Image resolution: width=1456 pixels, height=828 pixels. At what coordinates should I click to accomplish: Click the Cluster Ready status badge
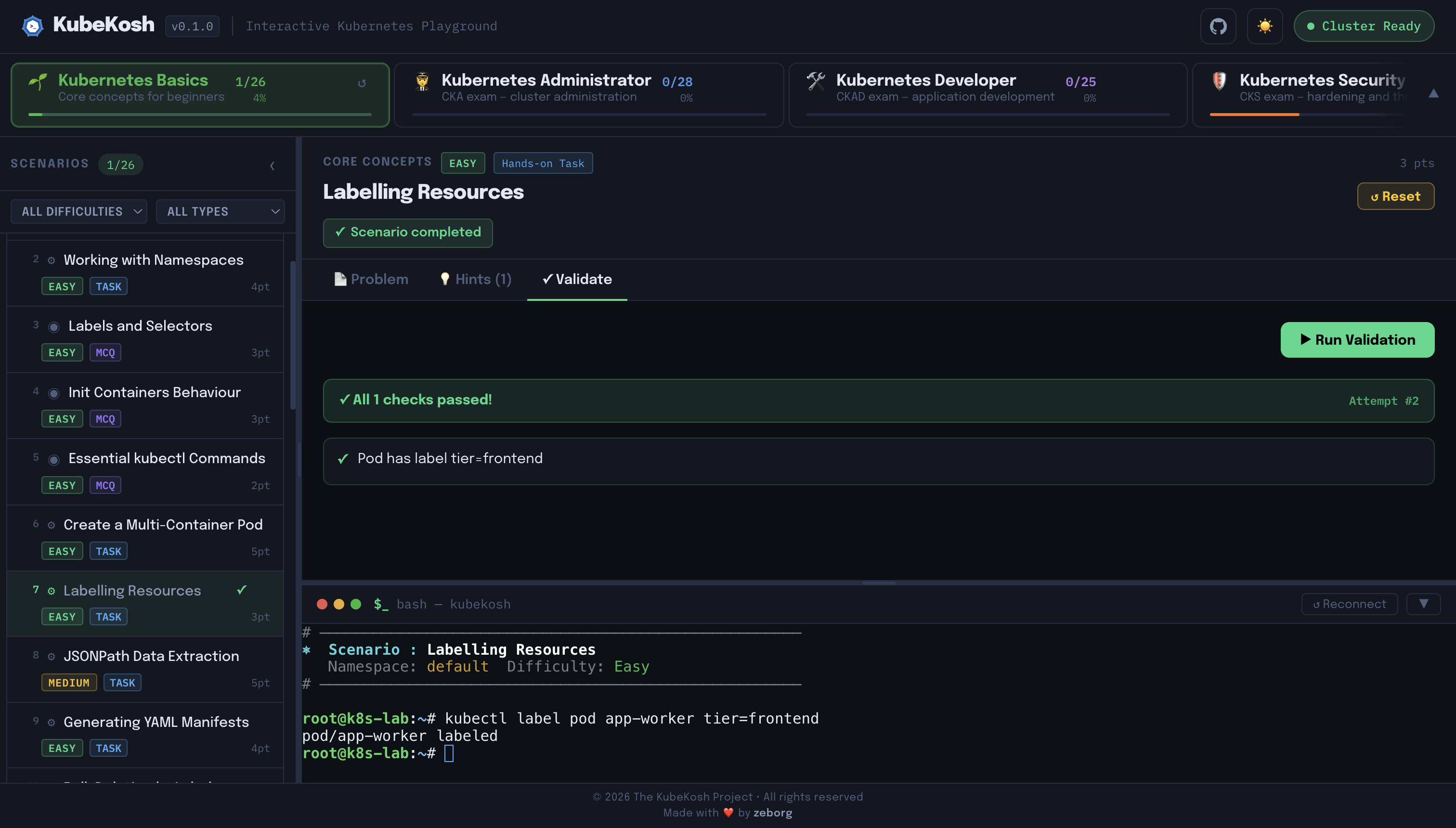[x=1363, y=26]
